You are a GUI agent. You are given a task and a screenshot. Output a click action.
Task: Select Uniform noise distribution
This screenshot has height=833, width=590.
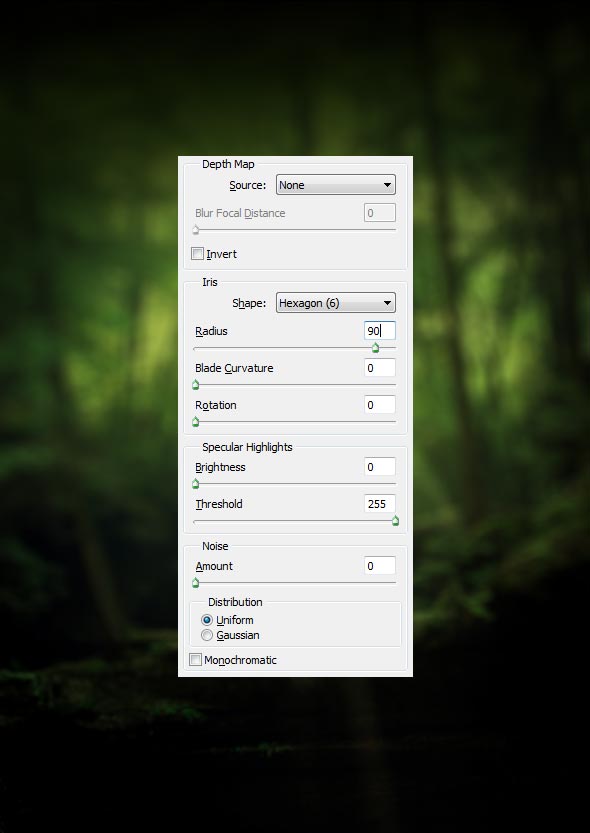207,620
